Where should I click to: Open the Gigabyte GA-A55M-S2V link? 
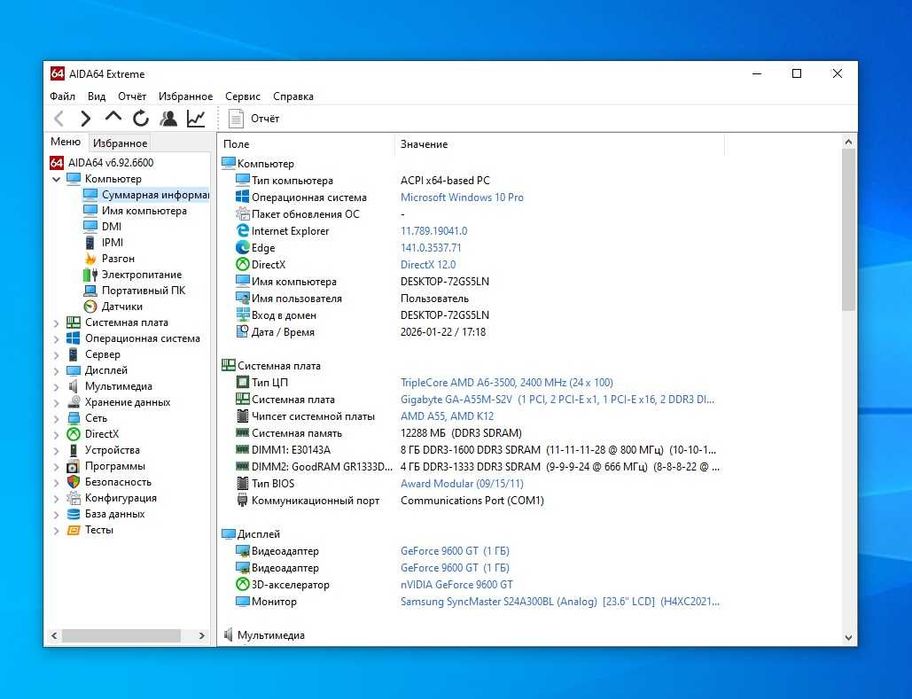[557, 400]
